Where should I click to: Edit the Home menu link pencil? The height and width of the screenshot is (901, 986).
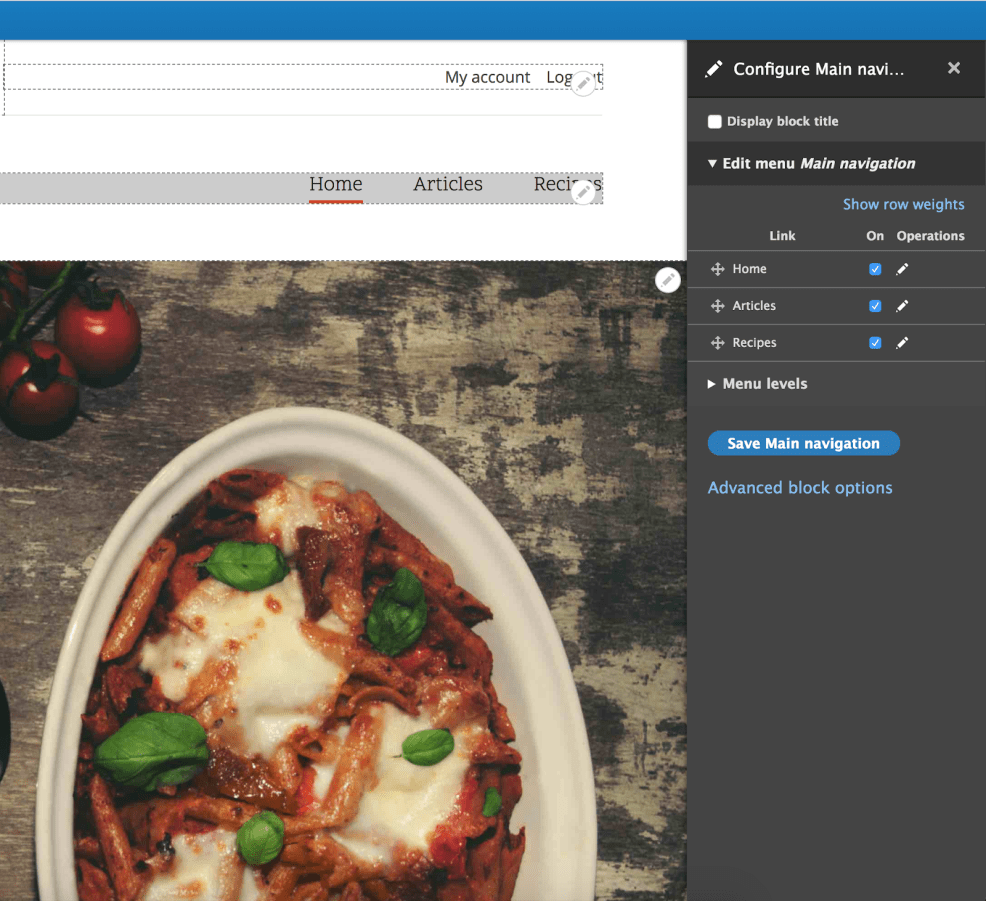pos(902,269)
